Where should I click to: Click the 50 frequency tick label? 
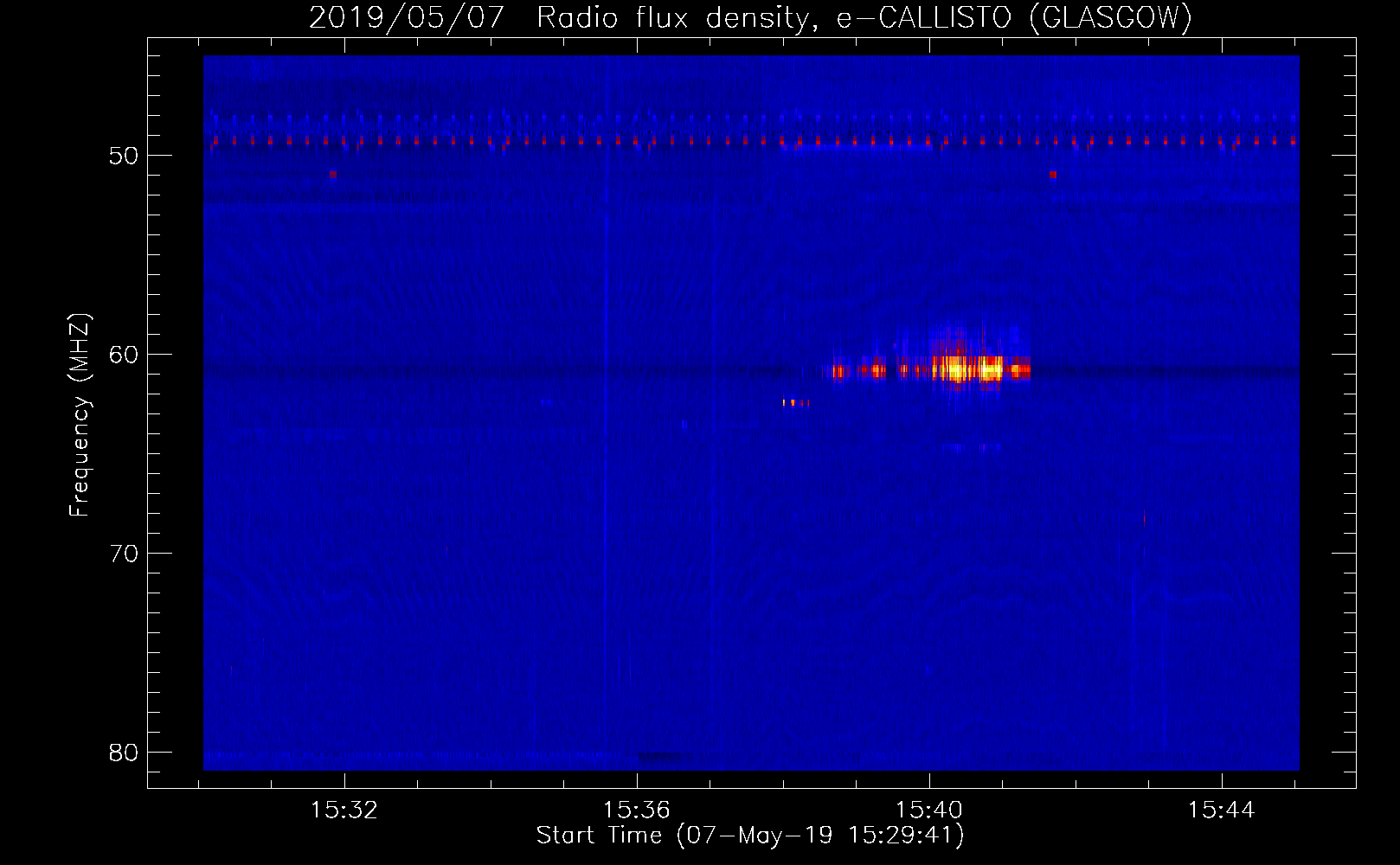125,156
